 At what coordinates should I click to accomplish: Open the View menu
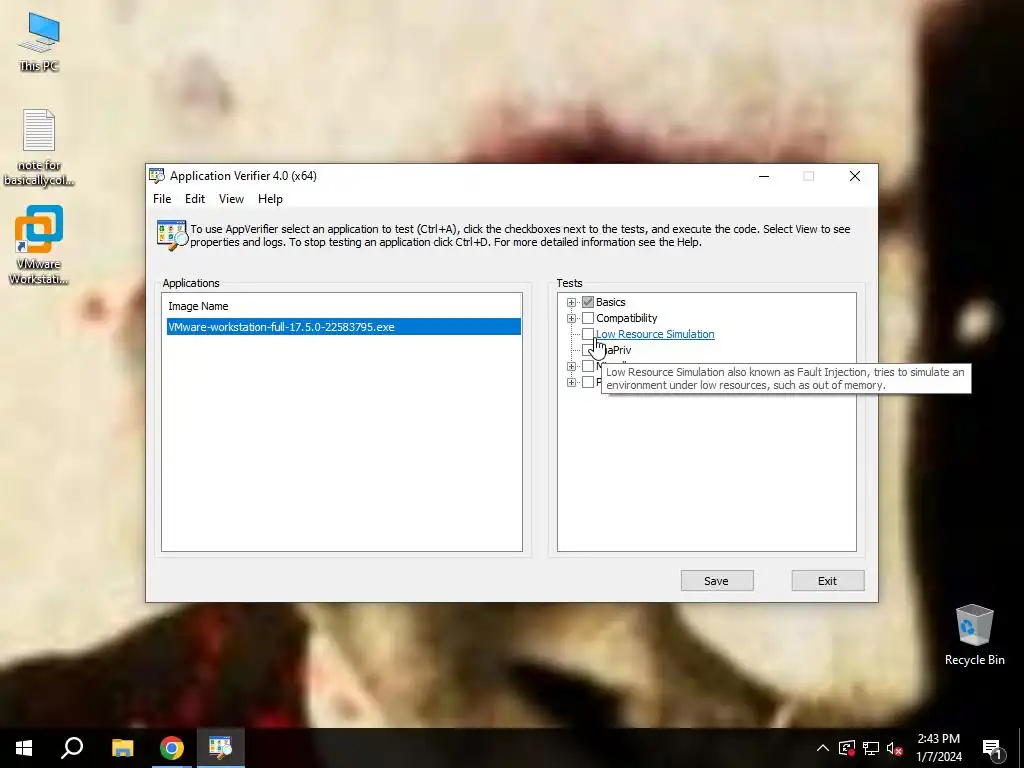(x=231, y=199)
